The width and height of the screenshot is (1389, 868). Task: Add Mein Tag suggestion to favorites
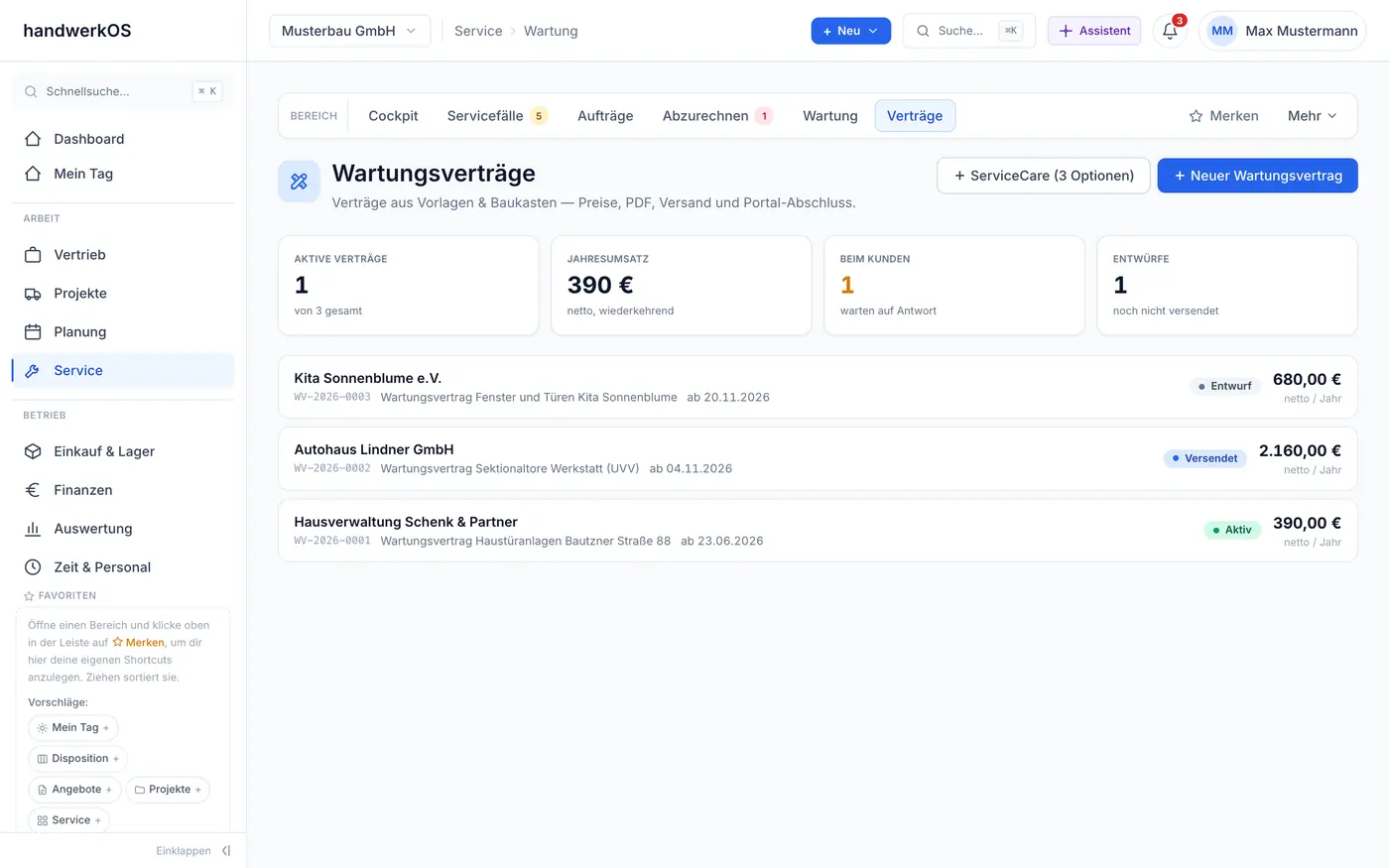[x=73, y=728]
